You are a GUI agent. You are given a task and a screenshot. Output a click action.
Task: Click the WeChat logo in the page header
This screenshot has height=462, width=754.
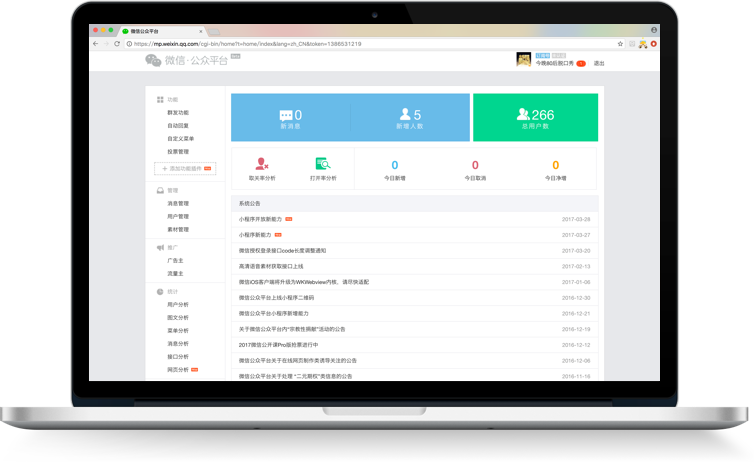pos(153,60)
